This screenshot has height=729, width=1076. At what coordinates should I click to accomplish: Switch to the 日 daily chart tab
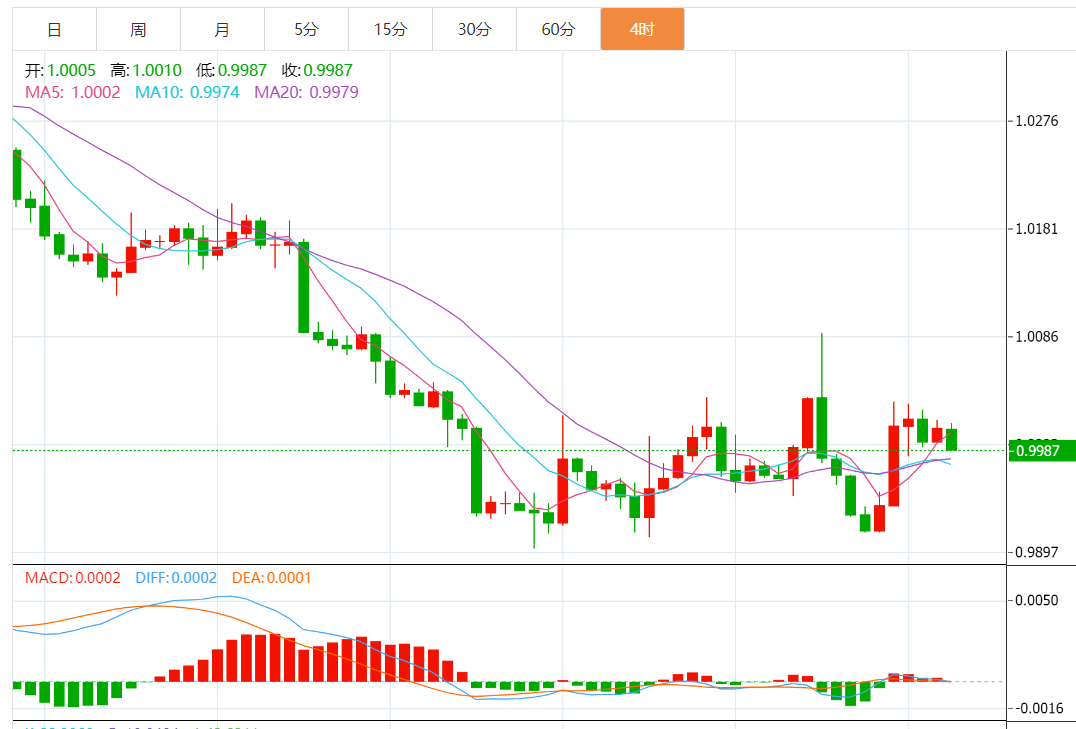(54, 30)
